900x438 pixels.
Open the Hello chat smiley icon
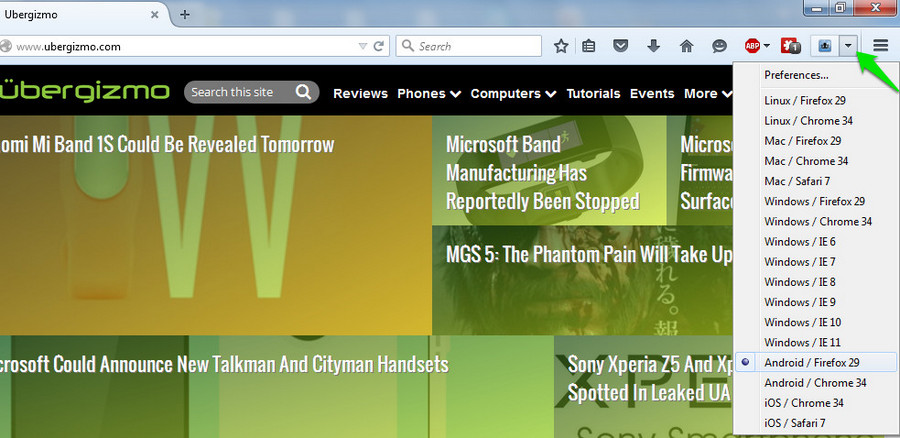coord(719,46)
